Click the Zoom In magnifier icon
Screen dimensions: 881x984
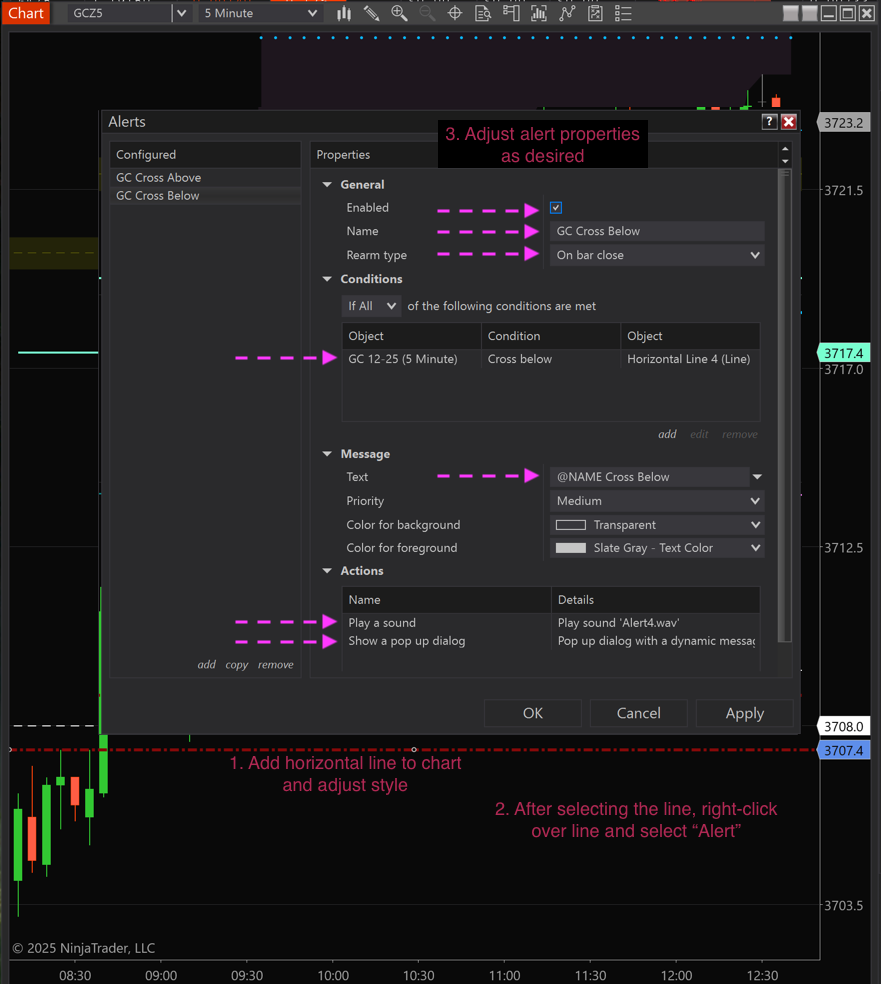coord(399,13)
